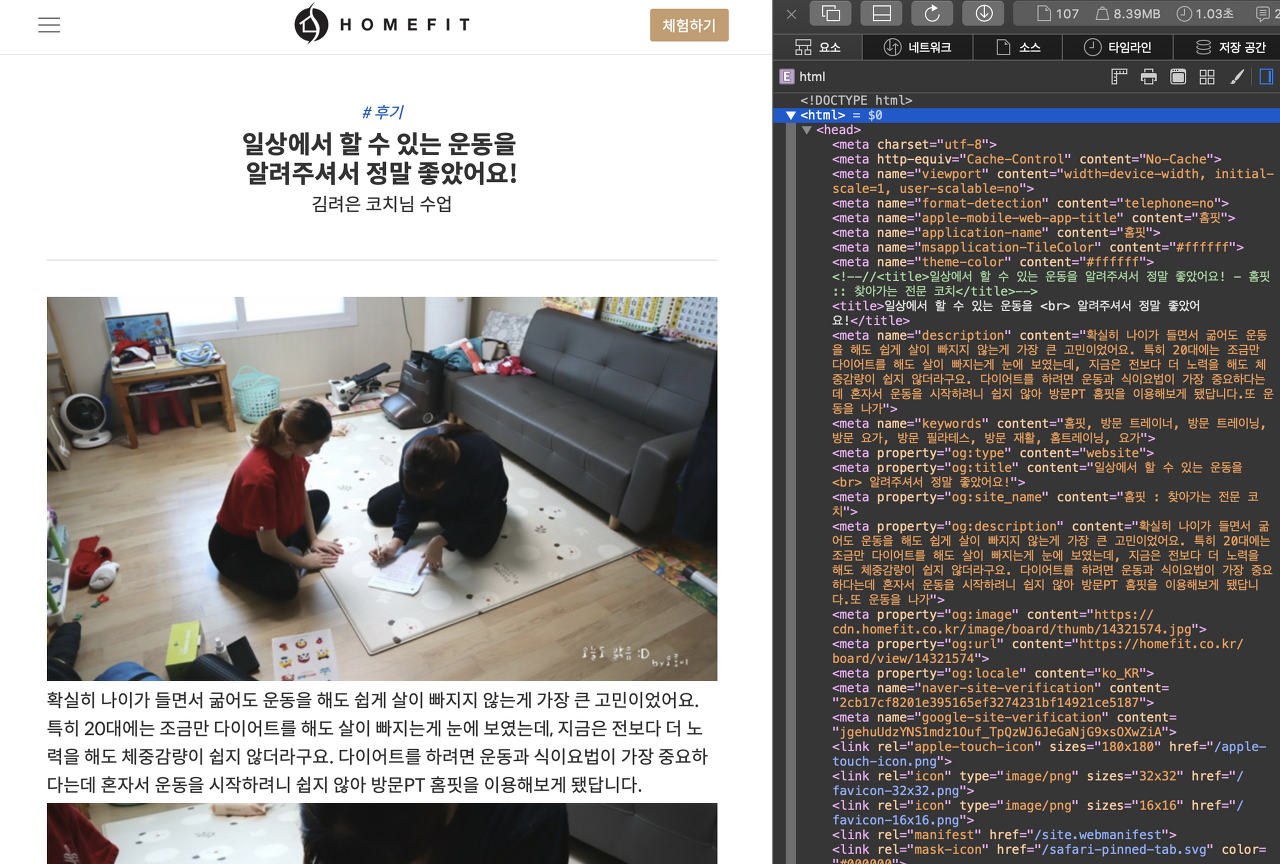Click the download resource icon in inspector
Screen dimensions: 1280x864
point(983,13)
